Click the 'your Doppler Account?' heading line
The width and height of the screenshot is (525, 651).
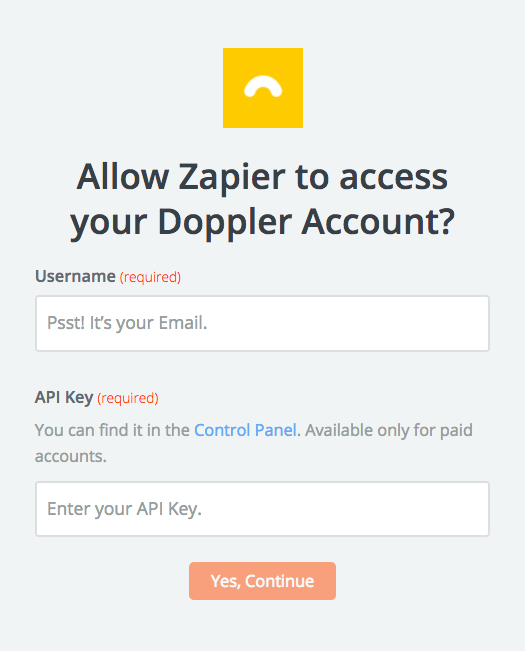(263, 223)
